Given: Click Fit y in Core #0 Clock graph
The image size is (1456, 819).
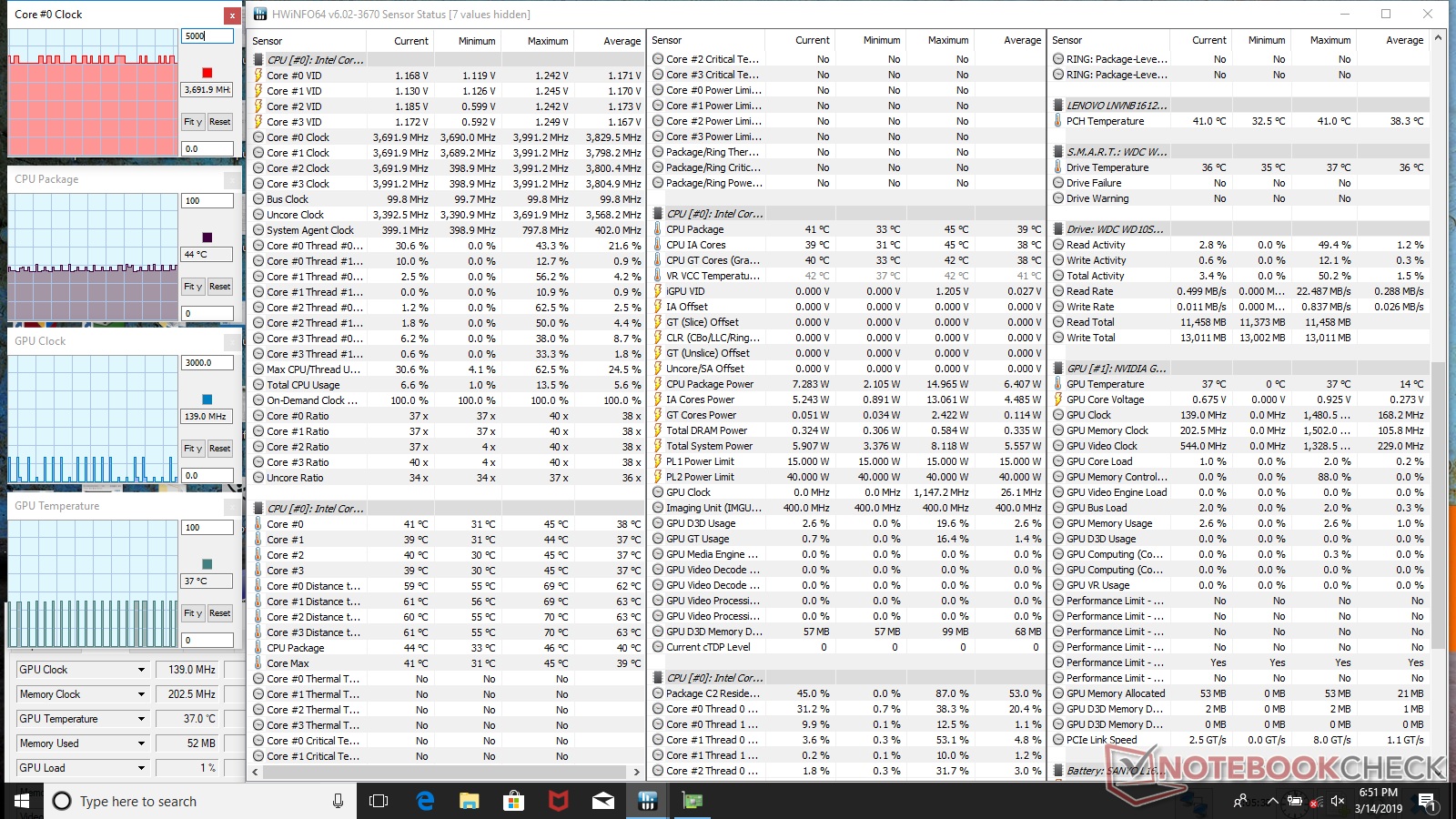Looking at the screenshot, I should pyautogui.click(x=193, y=122).
